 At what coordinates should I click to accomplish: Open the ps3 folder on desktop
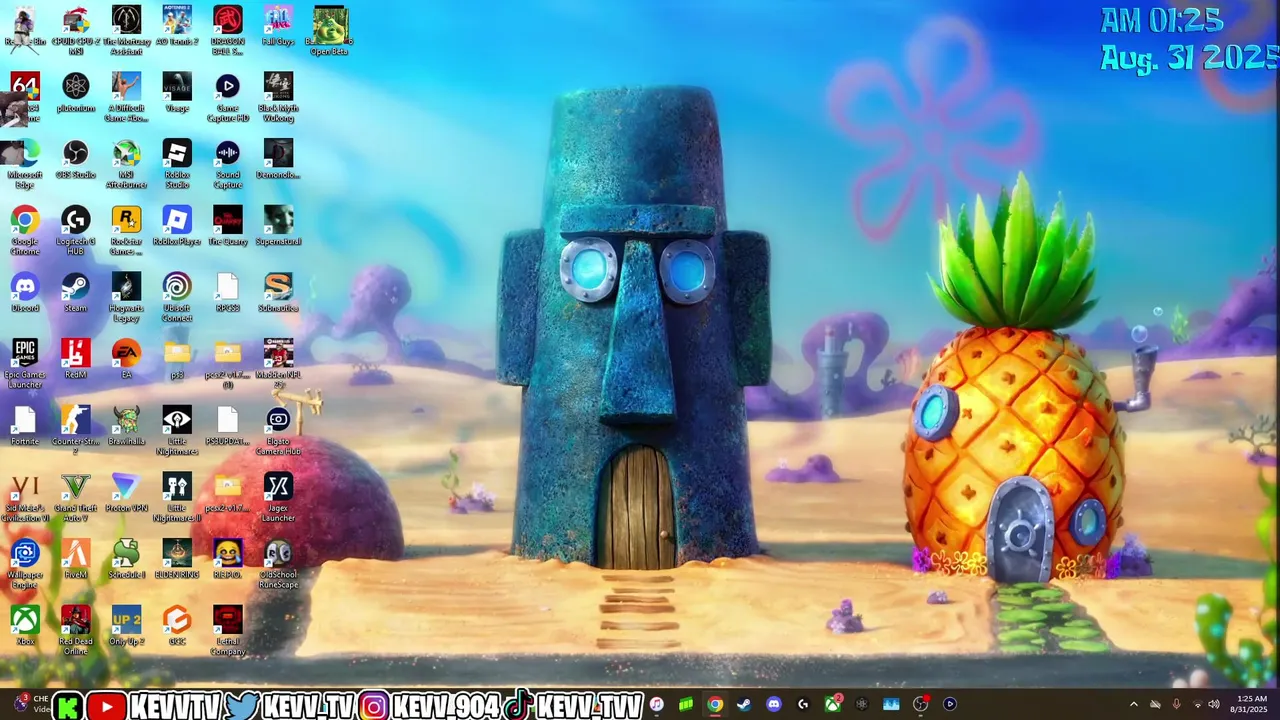pos(177,360)
